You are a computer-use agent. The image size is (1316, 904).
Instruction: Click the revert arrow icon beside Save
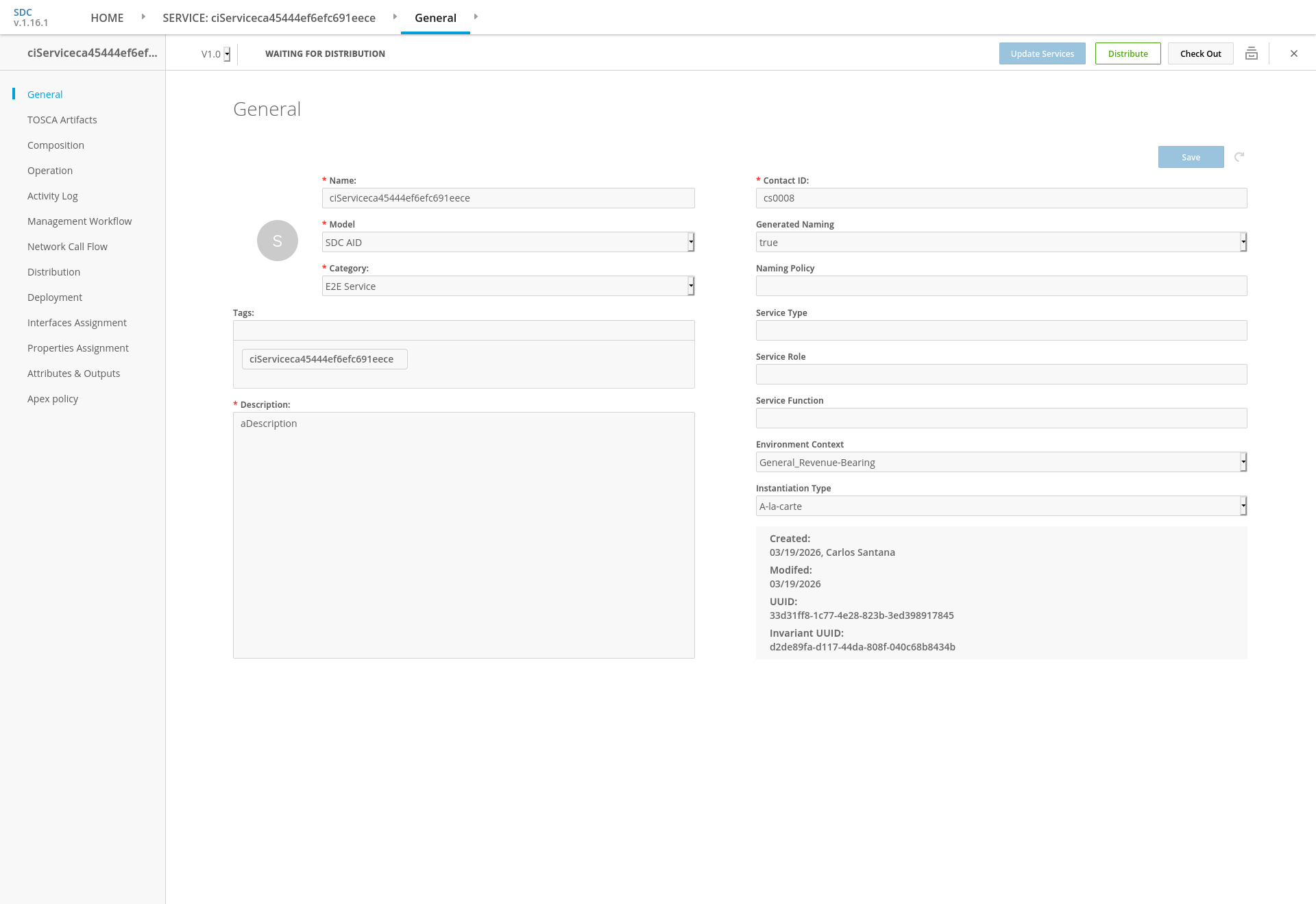click(x=1239, y=157)
